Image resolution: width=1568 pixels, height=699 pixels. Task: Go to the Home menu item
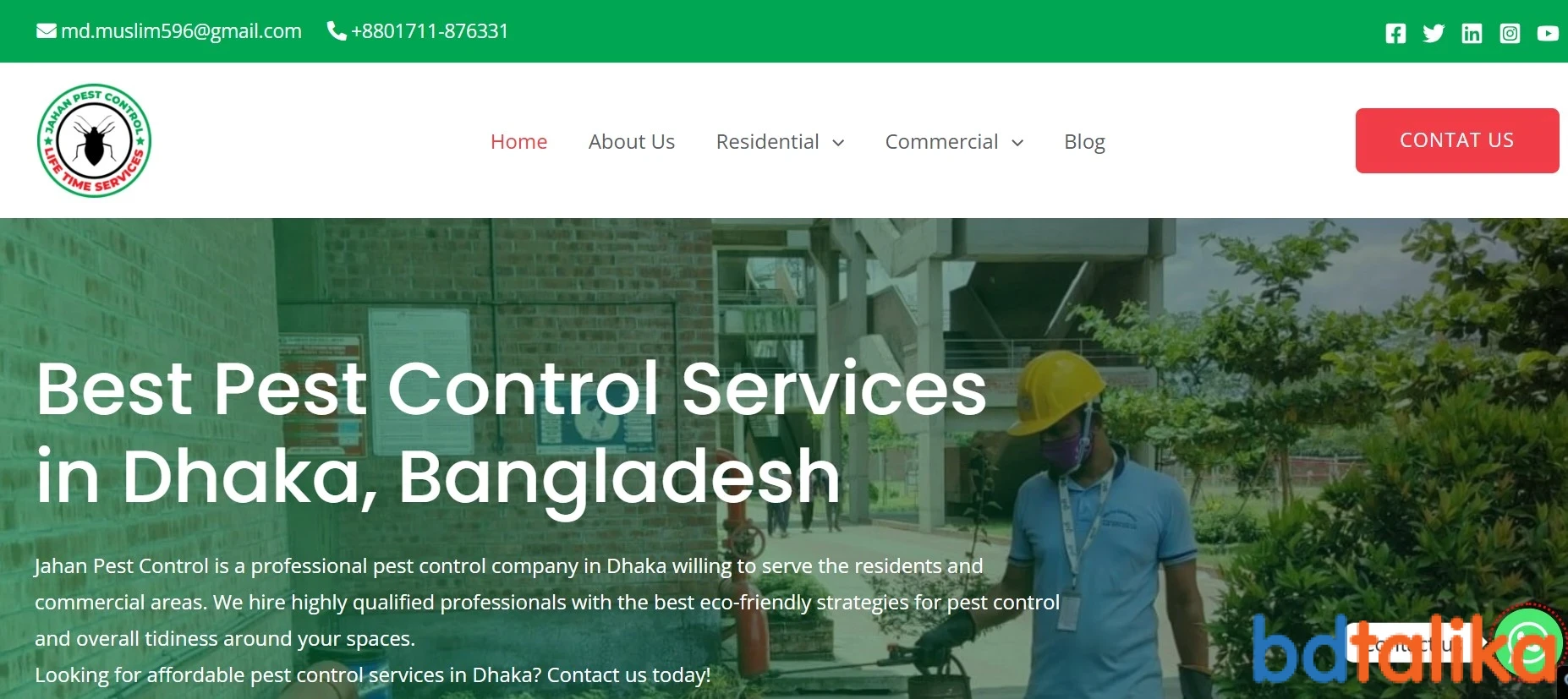click(x=518, y=141)
